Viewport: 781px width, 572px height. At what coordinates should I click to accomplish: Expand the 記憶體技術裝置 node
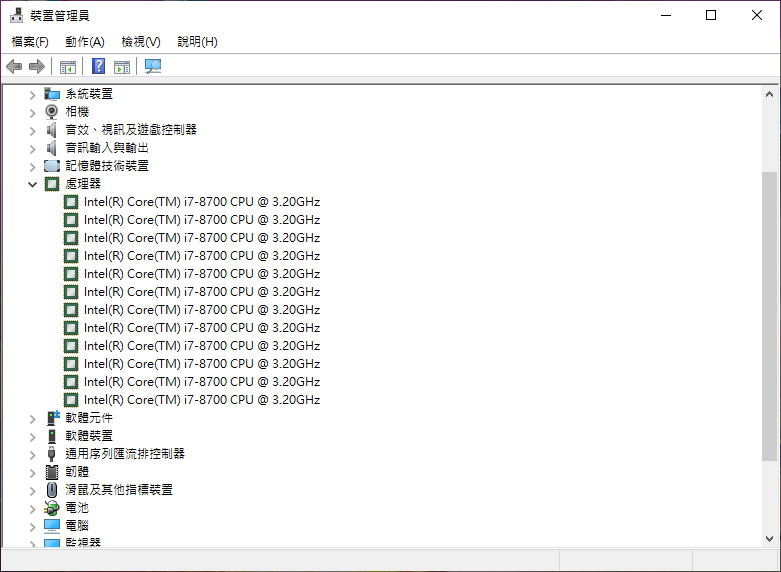pos(32,166)
